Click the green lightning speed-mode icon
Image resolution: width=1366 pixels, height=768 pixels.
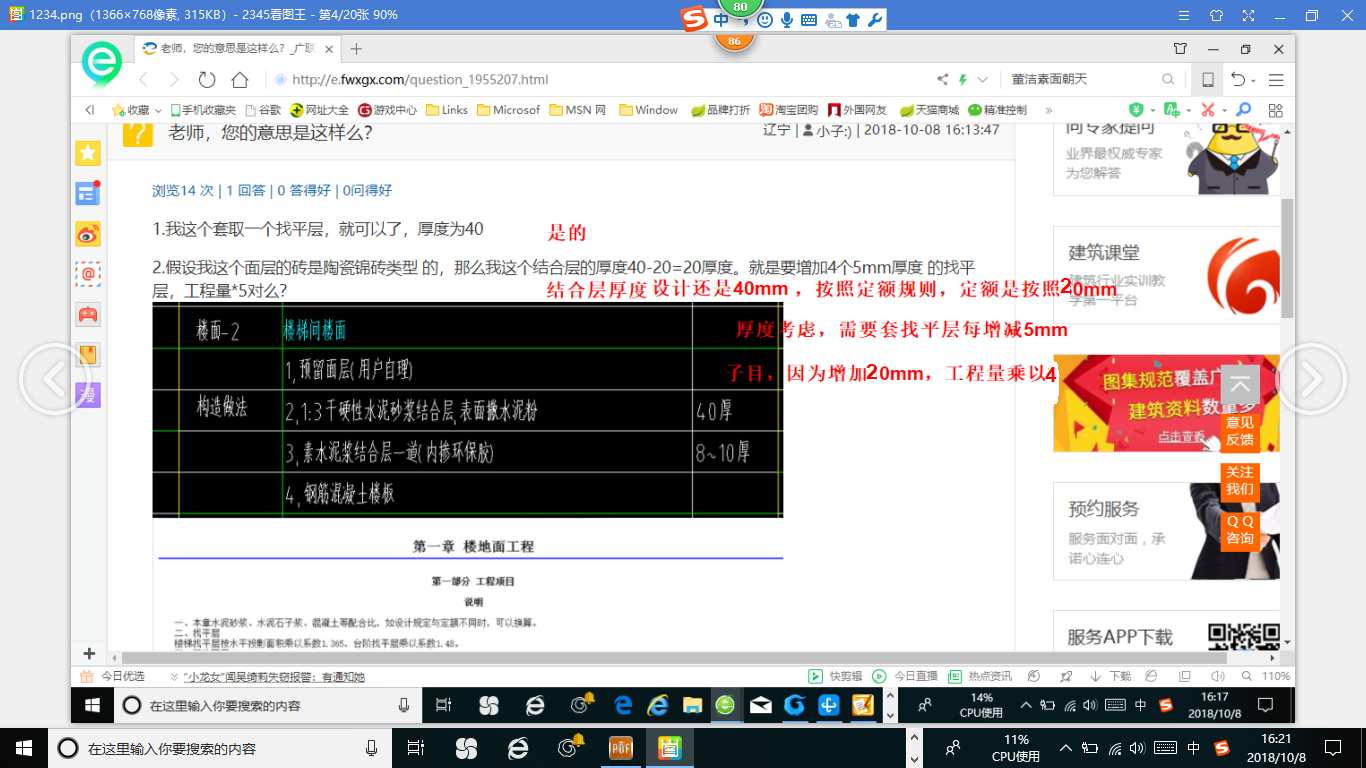click(963, 80)
